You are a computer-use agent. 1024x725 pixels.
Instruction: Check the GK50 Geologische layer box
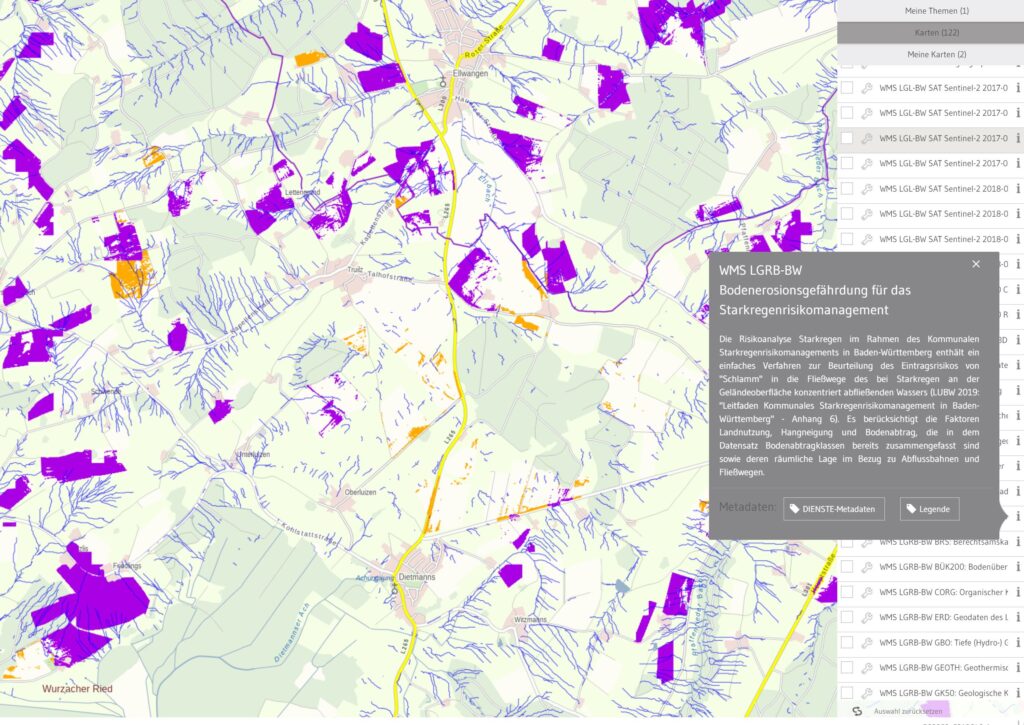point(847,692)
